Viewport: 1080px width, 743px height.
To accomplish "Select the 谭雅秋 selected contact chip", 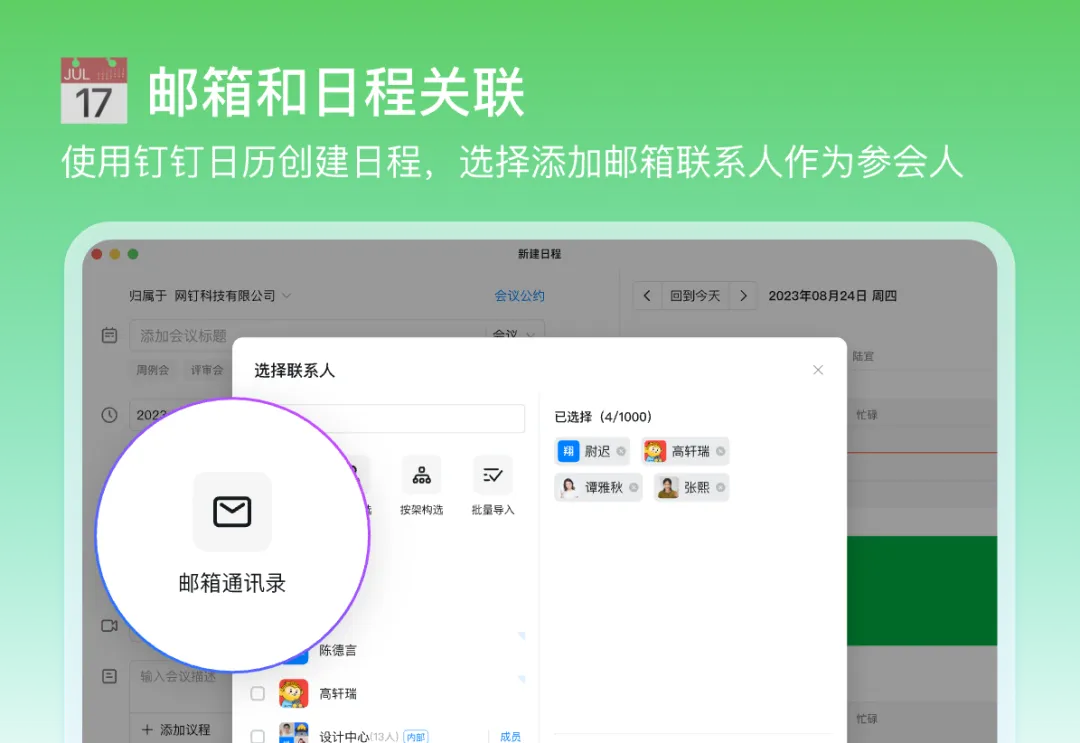I will [598, 487].
